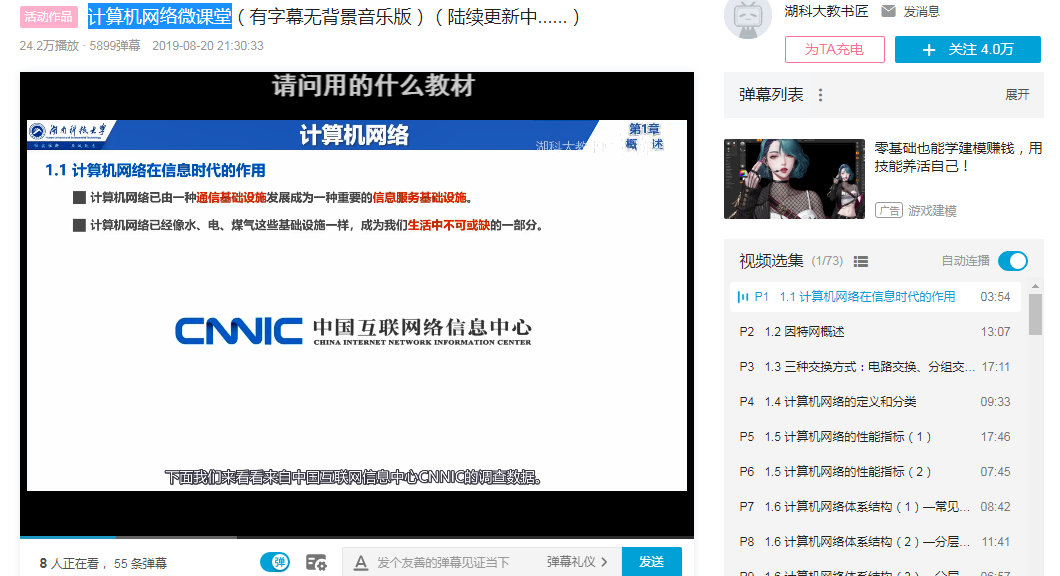1060x576 pixels.
Task: Open the 弹幕礼仪 chevron link
Action: click(x=577, y=562)
